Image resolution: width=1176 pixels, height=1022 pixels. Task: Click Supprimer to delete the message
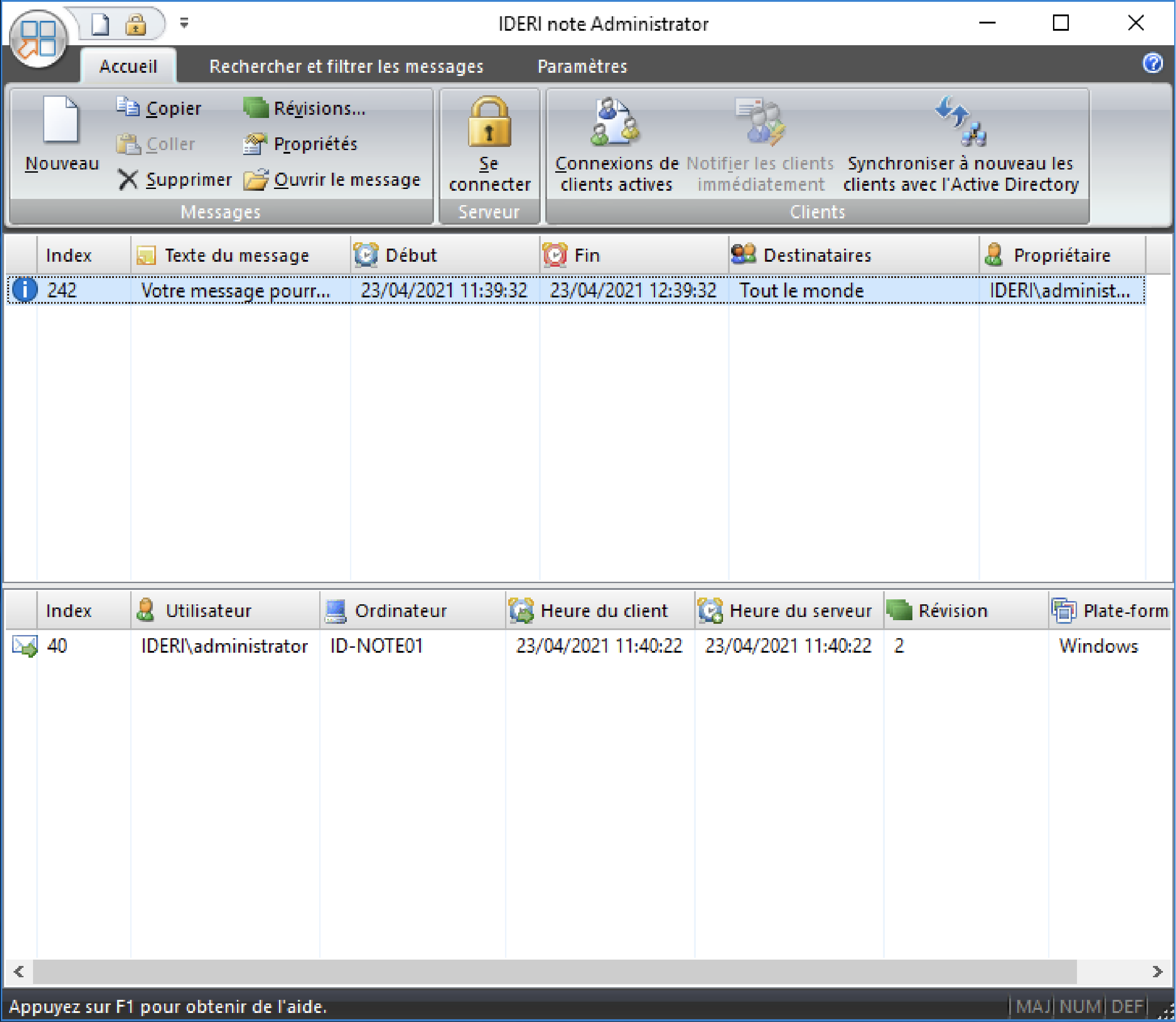[x=175, y=179]
